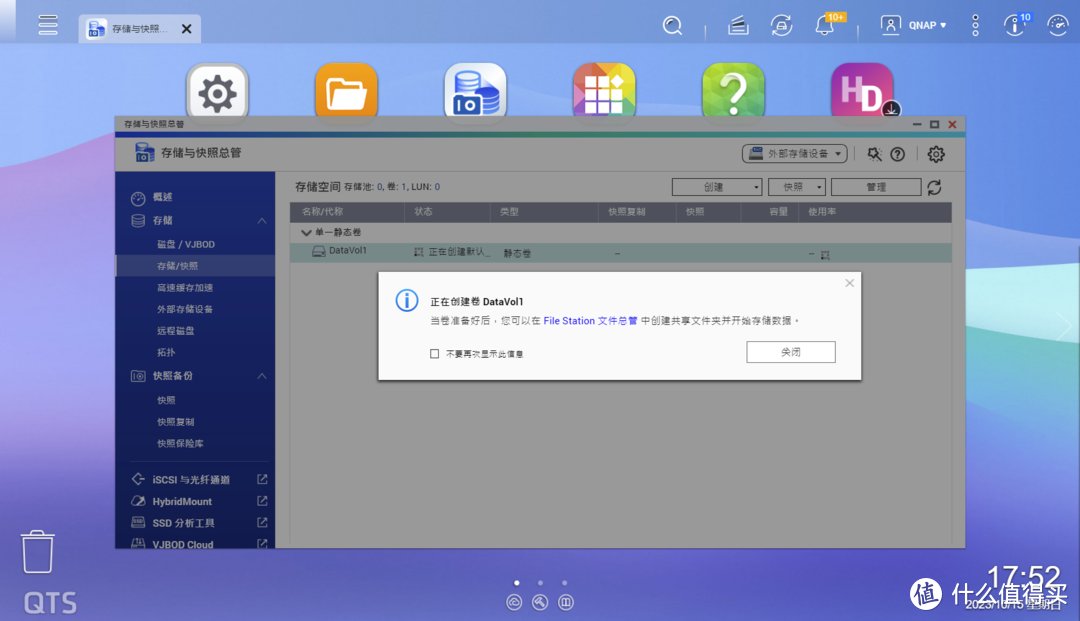The image size is (1080, 621).
Task: Open the 快照 dropdown button in the toolbar
Action: tap(797, 187)
